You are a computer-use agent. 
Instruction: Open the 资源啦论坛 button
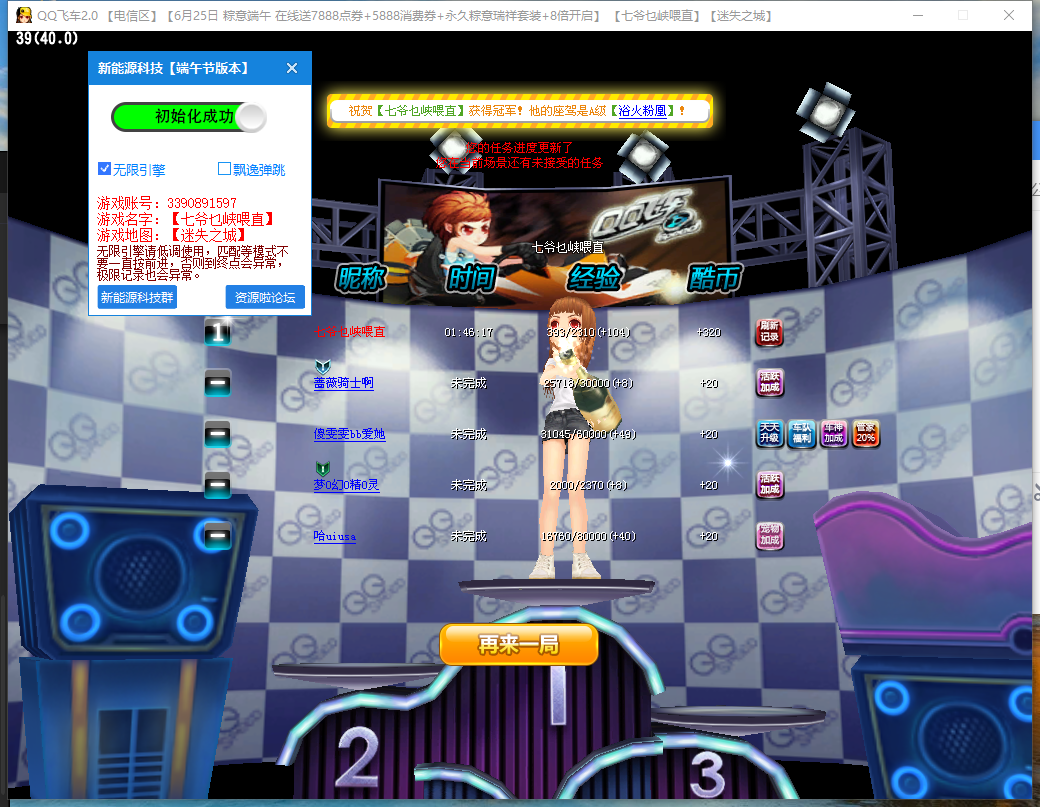[265, 297]
